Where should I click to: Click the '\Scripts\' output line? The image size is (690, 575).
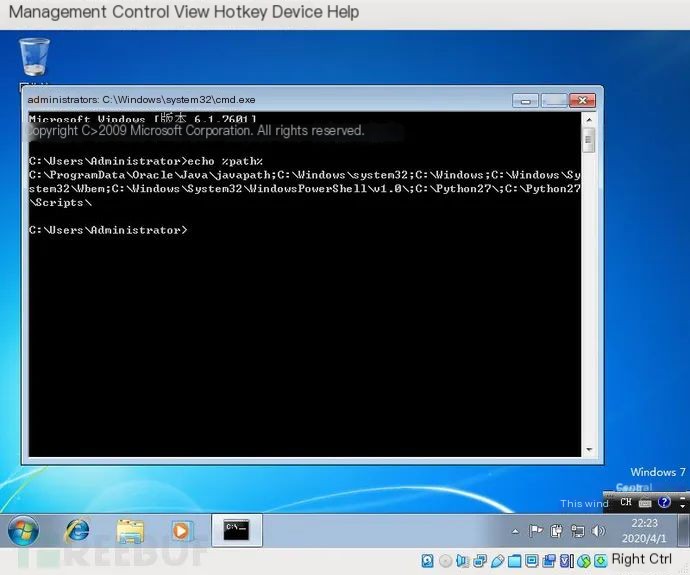(60, 203)
